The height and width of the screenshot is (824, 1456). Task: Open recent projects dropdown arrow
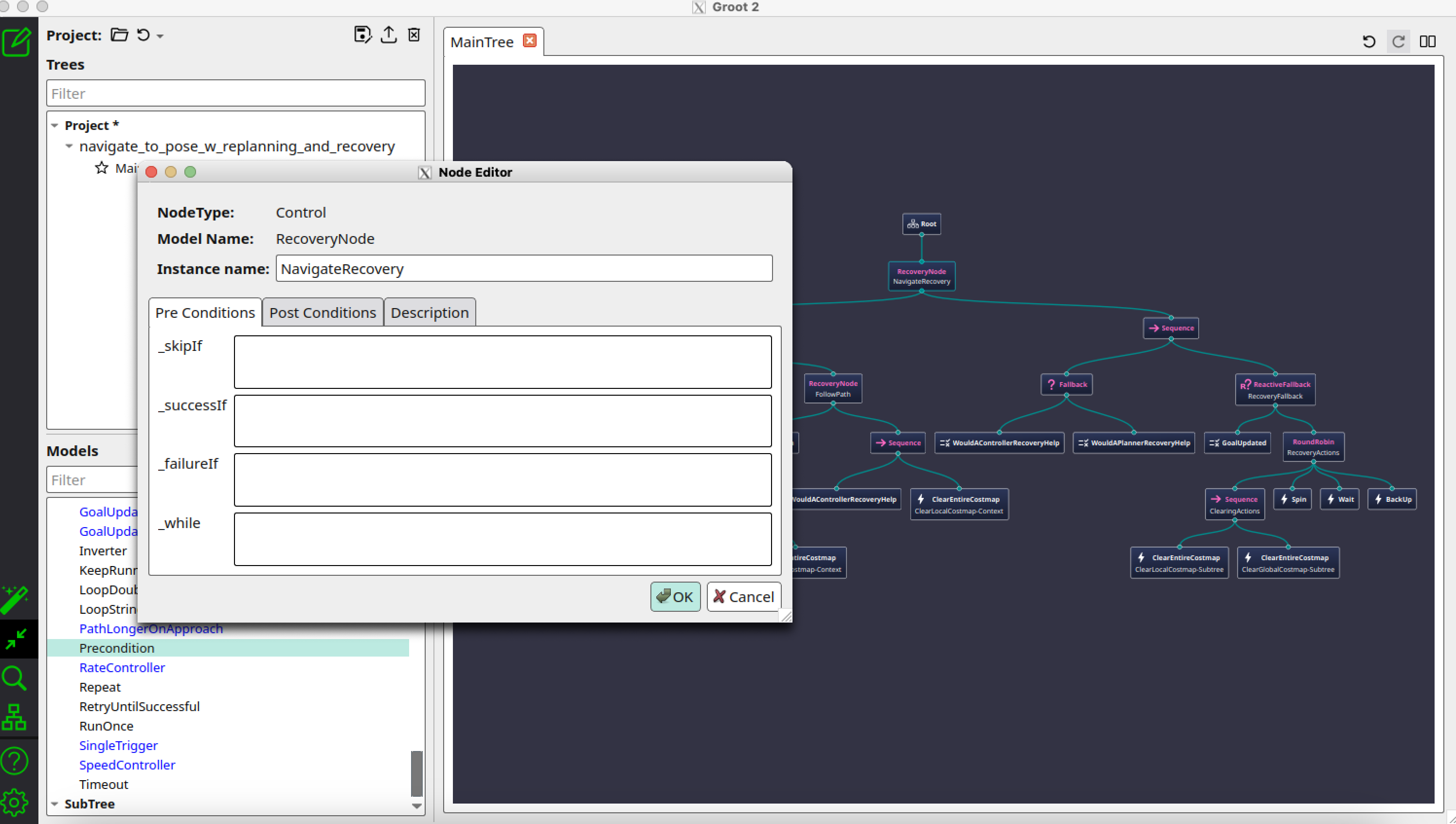161,36
